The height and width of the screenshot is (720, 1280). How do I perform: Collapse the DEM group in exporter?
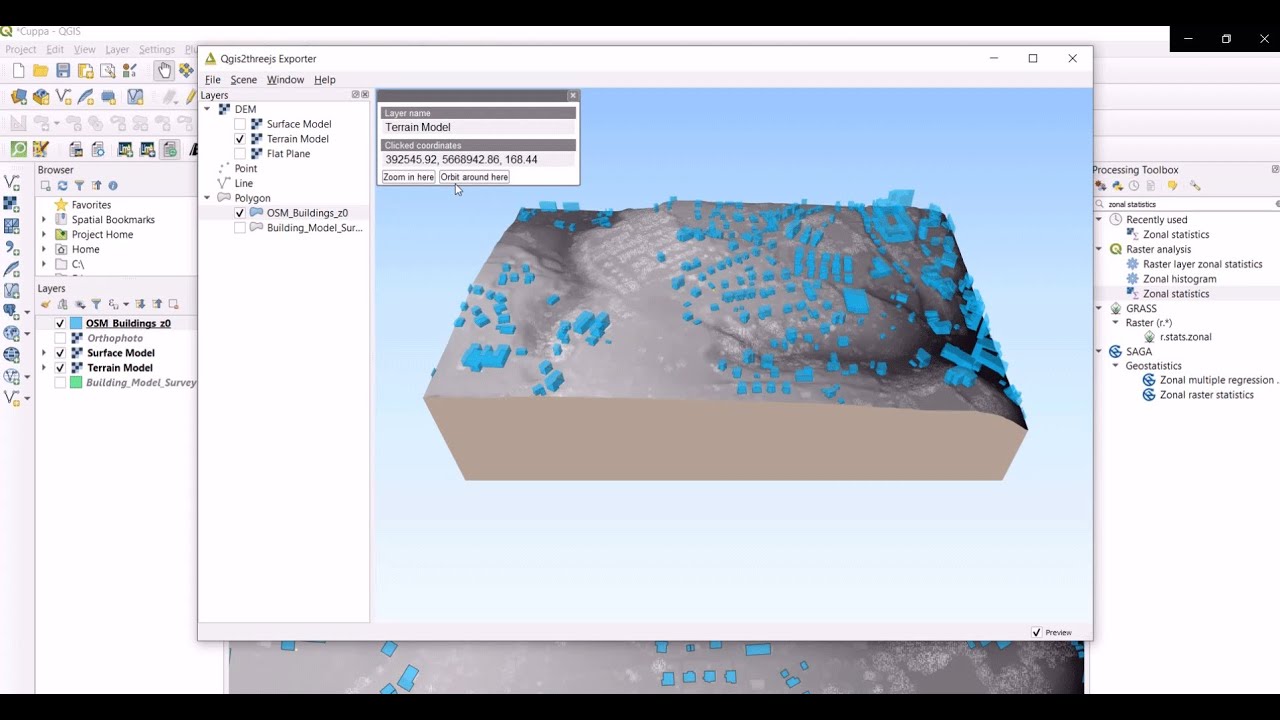point(207,109)
